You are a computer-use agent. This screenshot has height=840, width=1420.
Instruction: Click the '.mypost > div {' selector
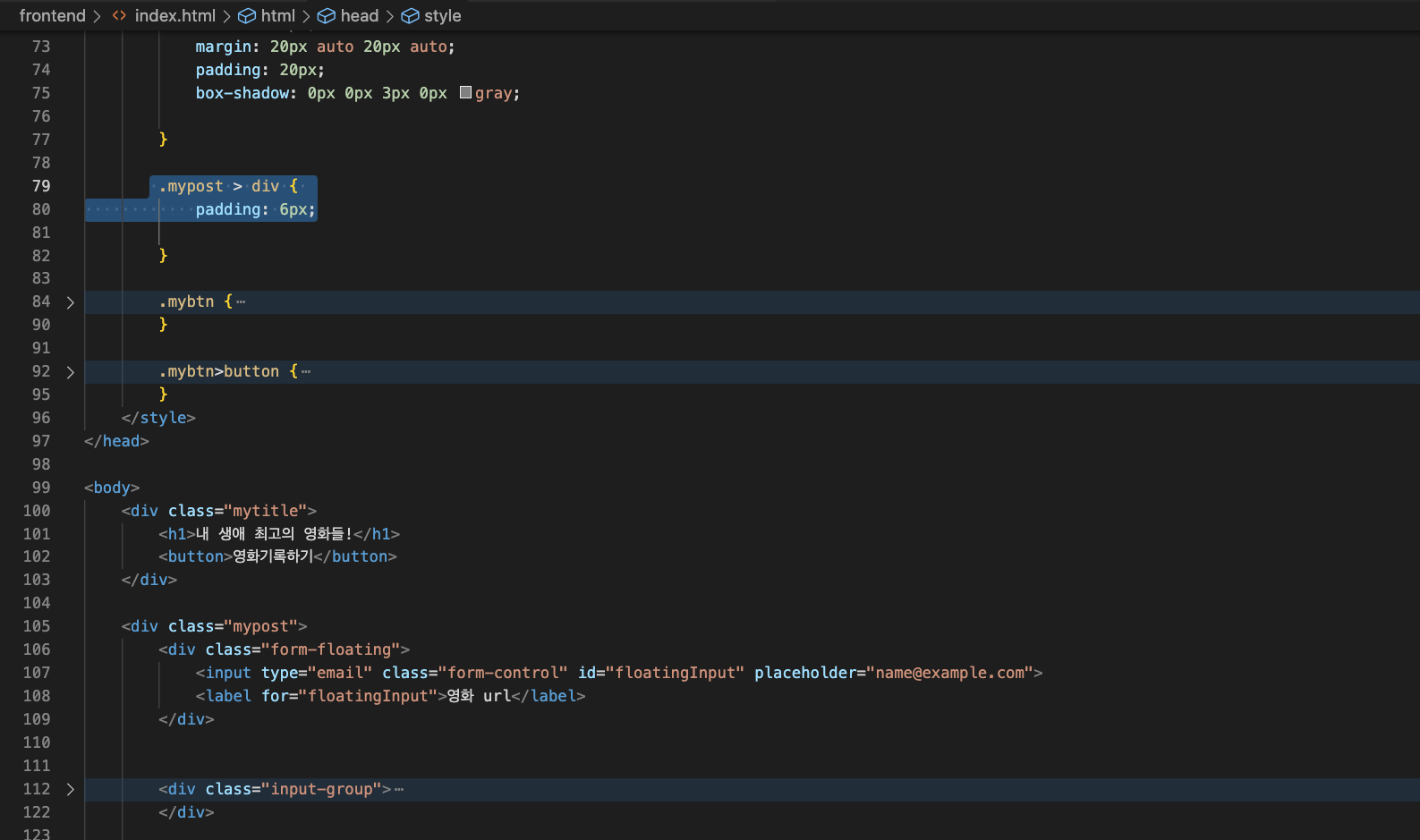228,186
